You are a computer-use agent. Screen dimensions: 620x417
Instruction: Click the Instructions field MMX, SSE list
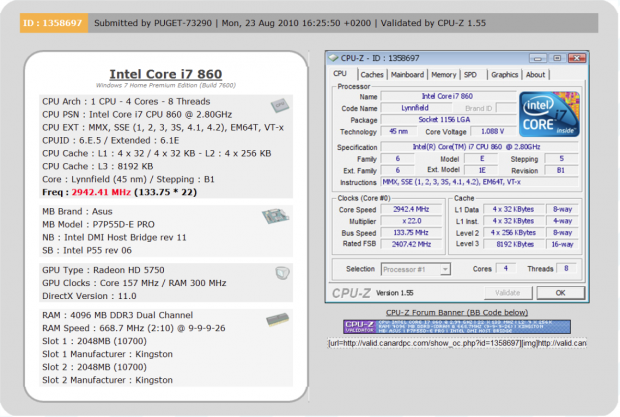(479, 182)
